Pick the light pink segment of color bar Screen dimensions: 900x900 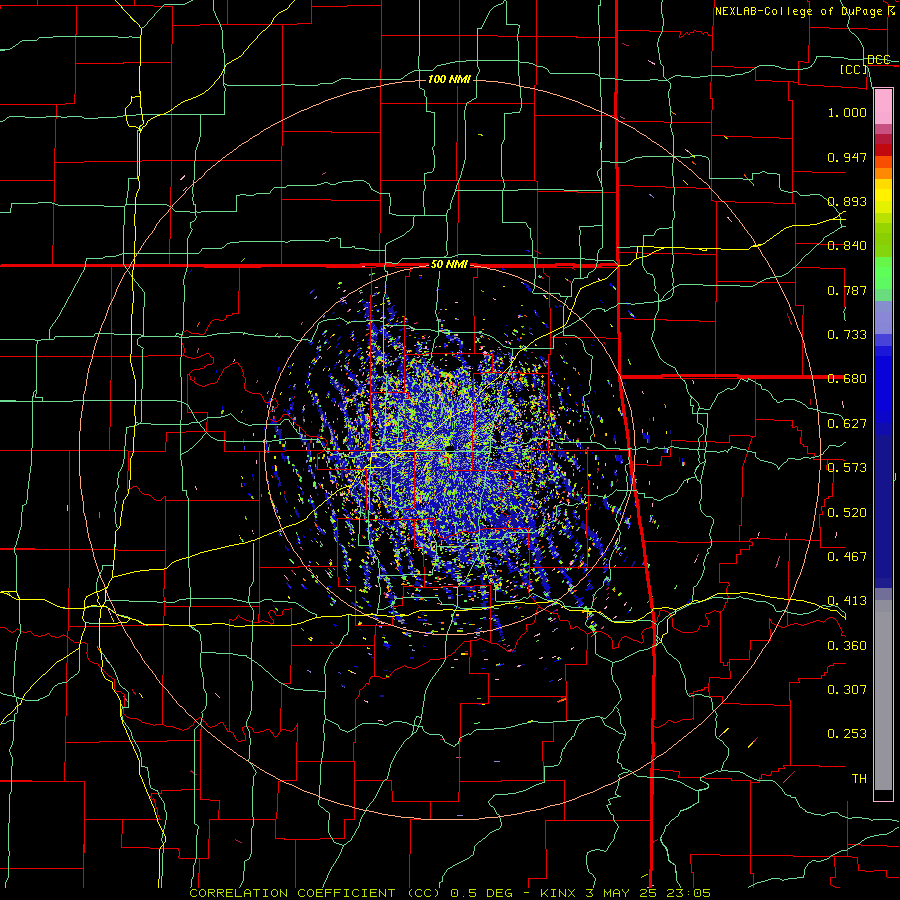tap(883, 106)
